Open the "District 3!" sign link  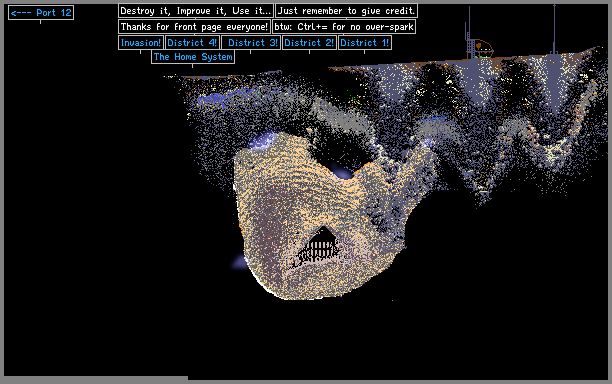251,43
